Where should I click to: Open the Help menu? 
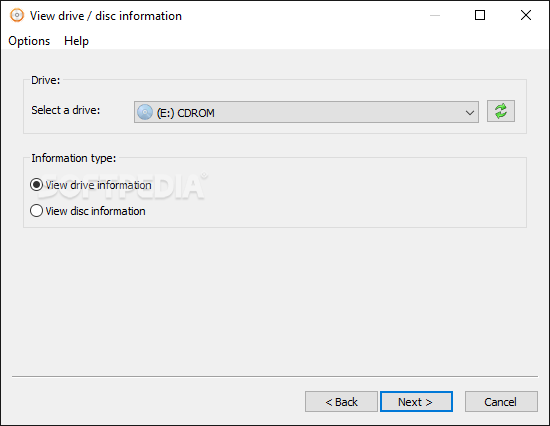coord(76,41)
